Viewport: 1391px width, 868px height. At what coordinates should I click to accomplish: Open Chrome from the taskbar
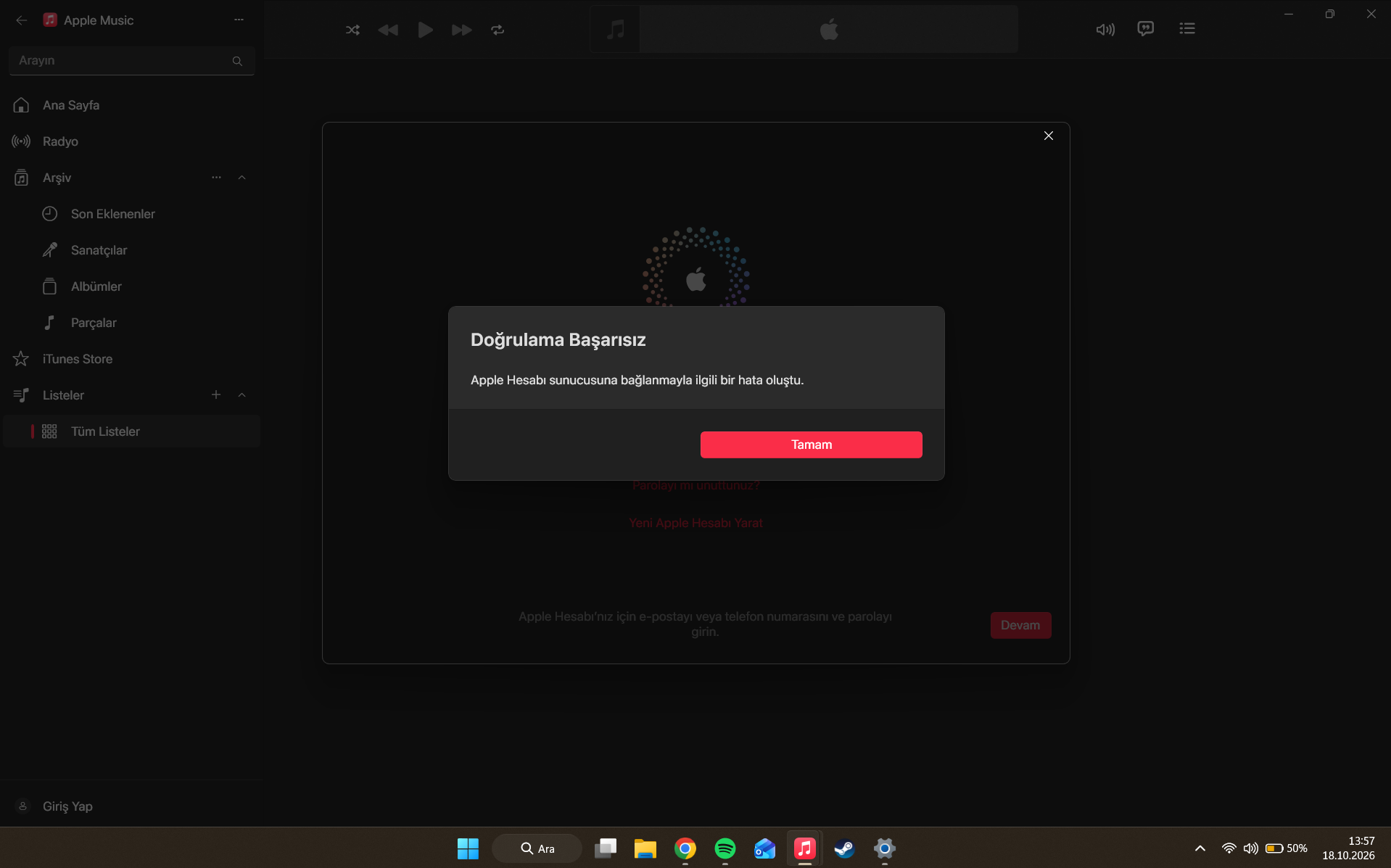click(x=685, y=848)
